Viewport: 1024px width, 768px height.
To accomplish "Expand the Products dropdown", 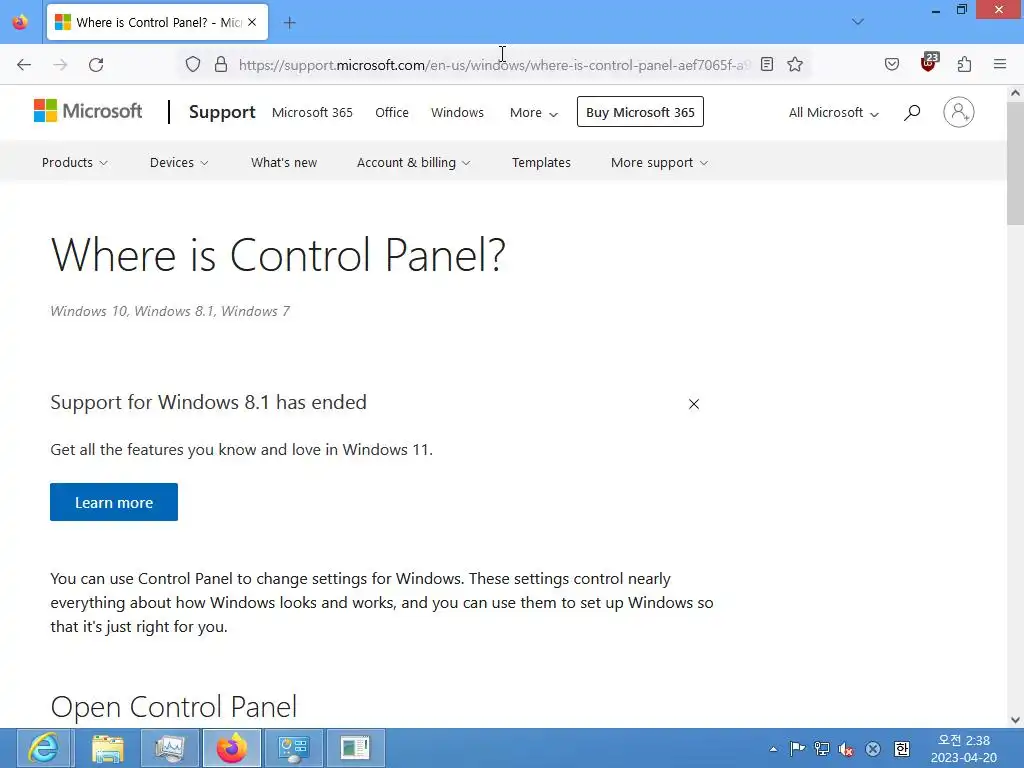I will [x=74, y=163].
